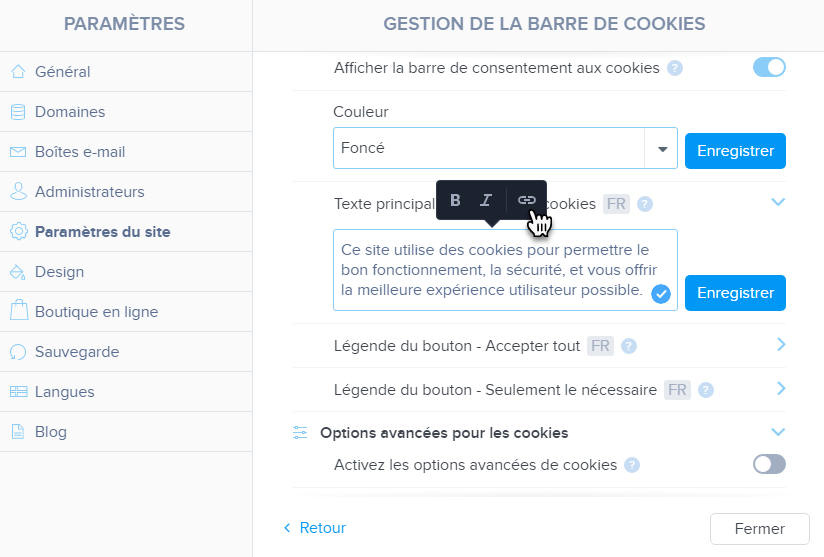Open Boutique en ligne settings

coord(96,312)
